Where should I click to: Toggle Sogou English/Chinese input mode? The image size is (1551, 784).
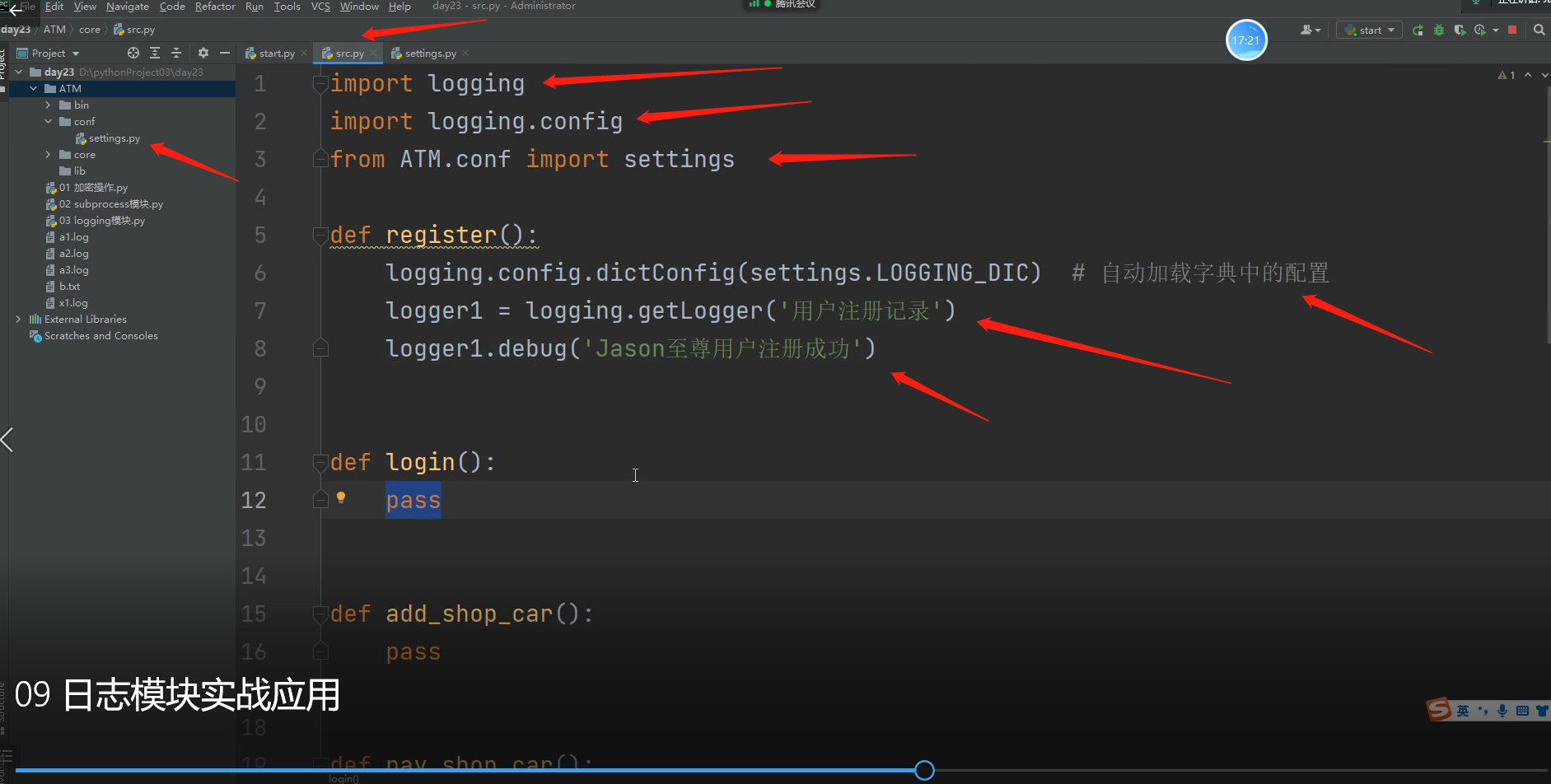coord(1463,711)
